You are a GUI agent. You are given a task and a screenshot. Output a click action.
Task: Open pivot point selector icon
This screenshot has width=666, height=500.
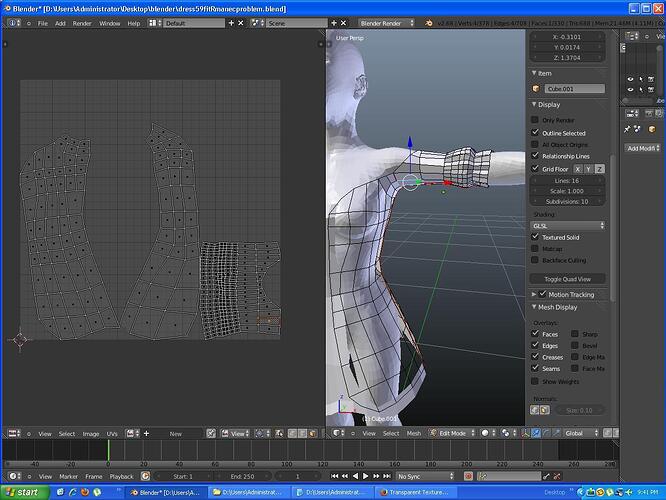click(508, 433)
